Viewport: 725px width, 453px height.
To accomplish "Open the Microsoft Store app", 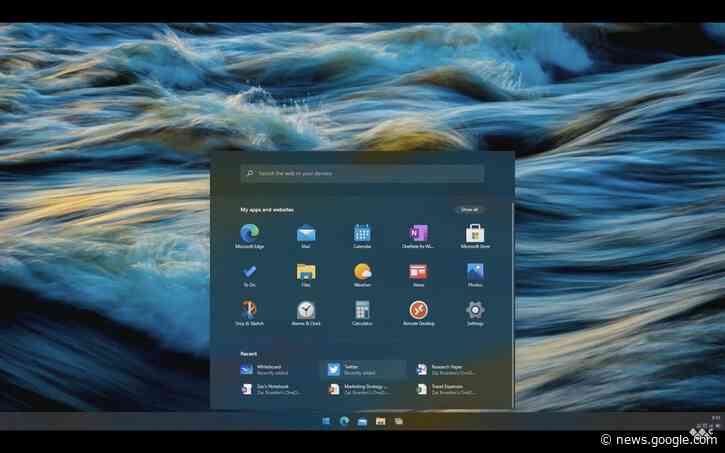I will pyautogui.click(x=475, y=236).
